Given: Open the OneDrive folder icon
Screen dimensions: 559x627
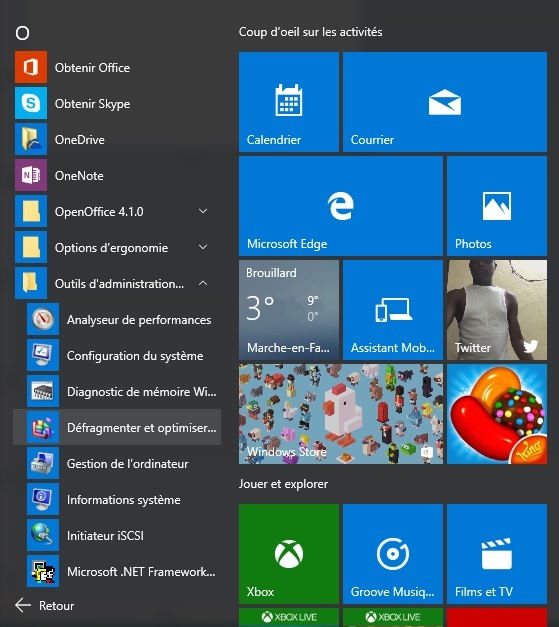Looking at the screenshot, I should pos(31,139).
